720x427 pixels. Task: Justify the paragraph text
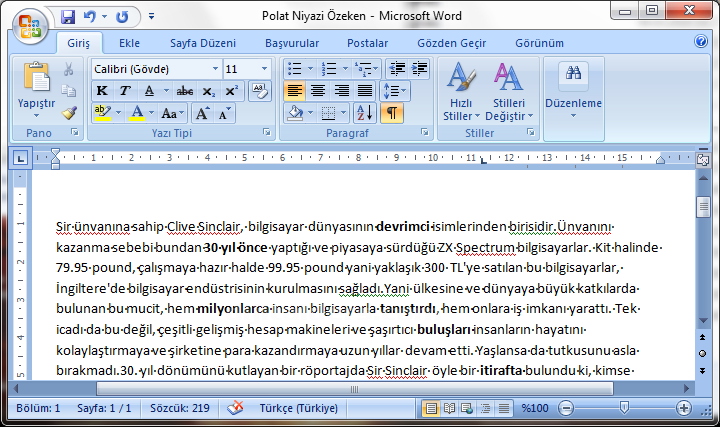(x=365, y=91)
